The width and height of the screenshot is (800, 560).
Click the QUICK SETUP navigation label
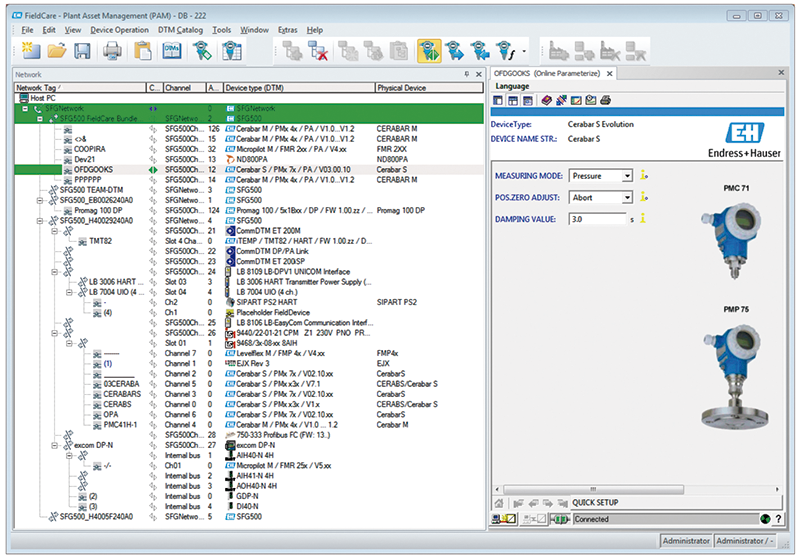595,503
